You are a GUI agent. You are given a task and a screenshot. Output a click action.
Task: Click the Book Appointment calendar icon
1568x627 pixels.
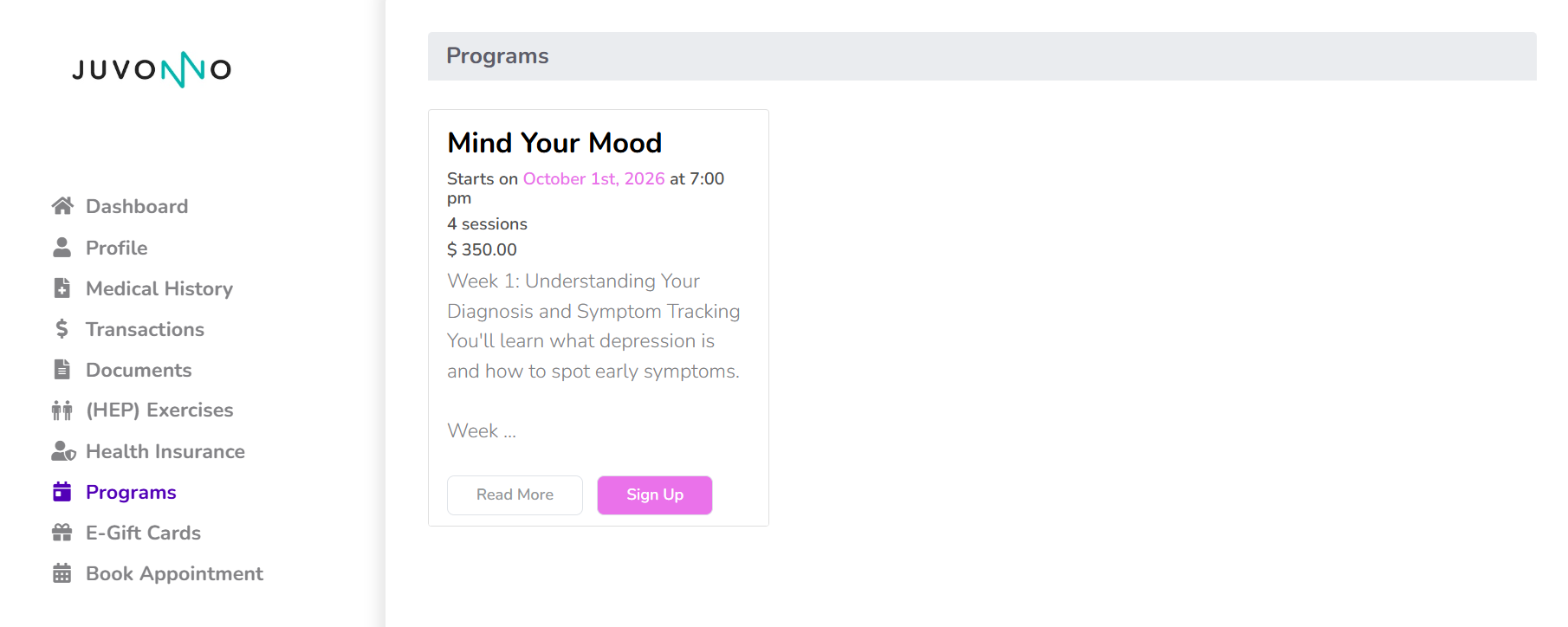(62, 573)
